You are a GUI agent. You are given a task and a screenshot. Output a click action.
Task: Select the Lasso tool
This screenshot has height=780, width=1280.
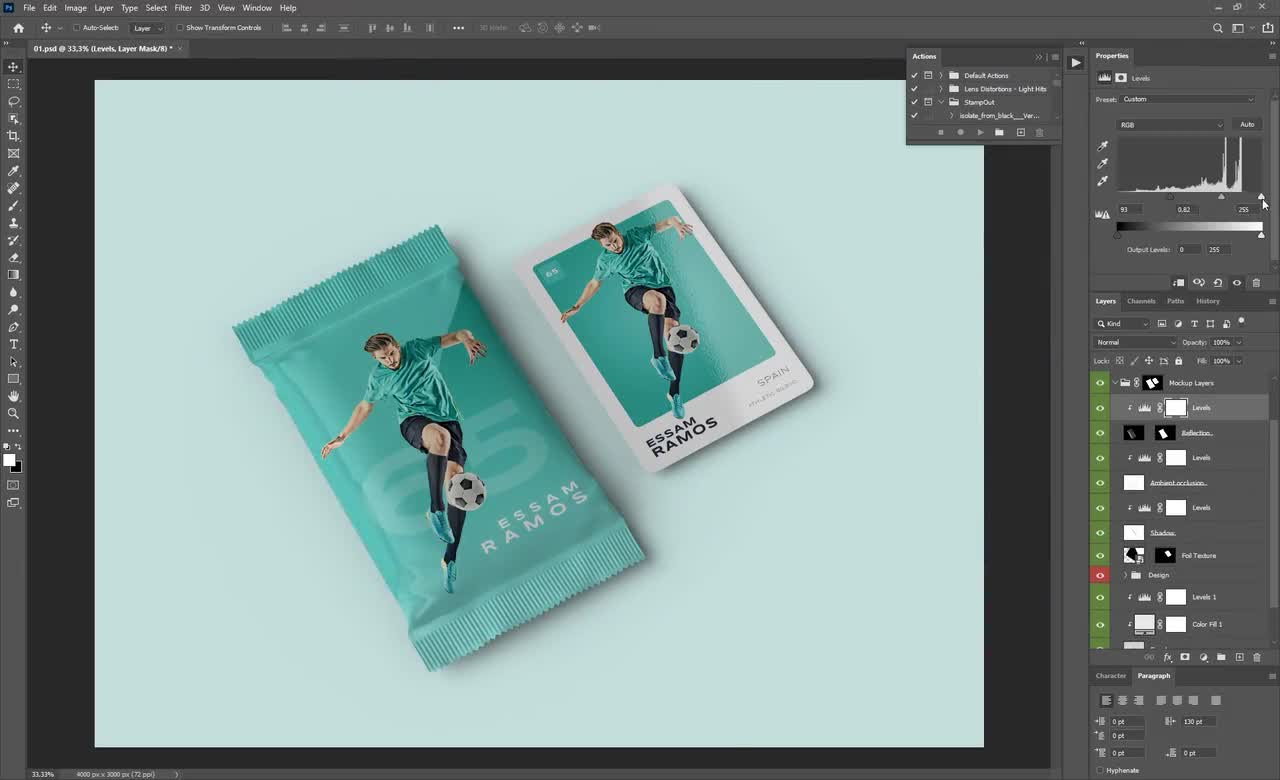coord(13,101)
